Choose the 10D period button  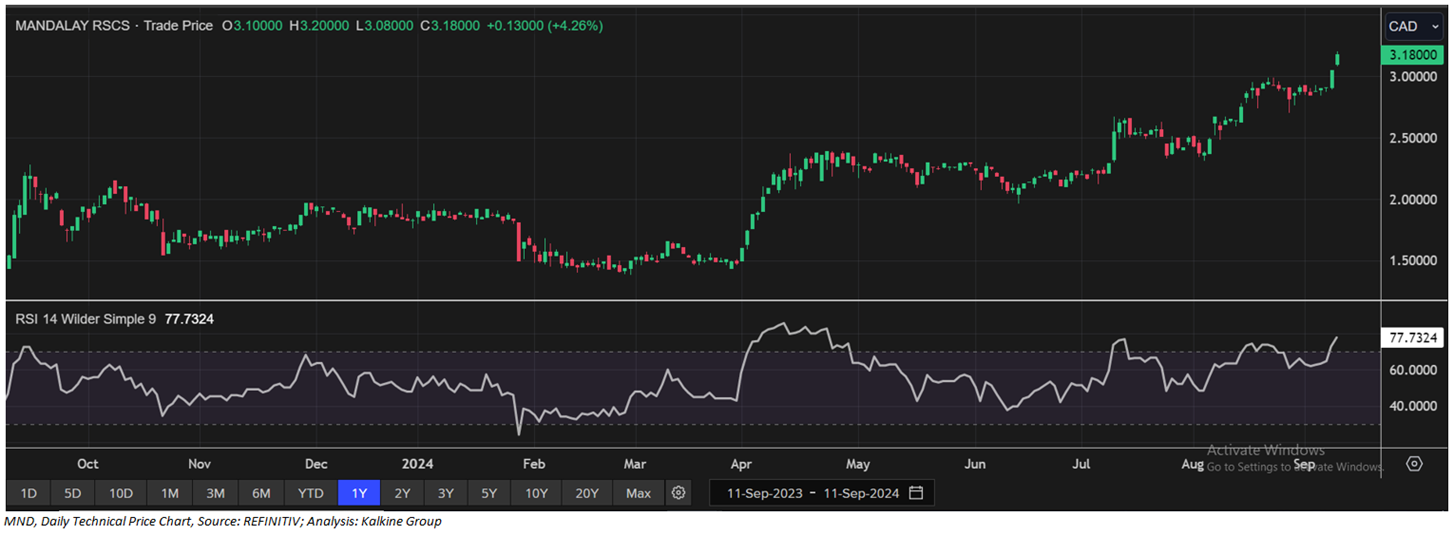(x=122, y=493)
